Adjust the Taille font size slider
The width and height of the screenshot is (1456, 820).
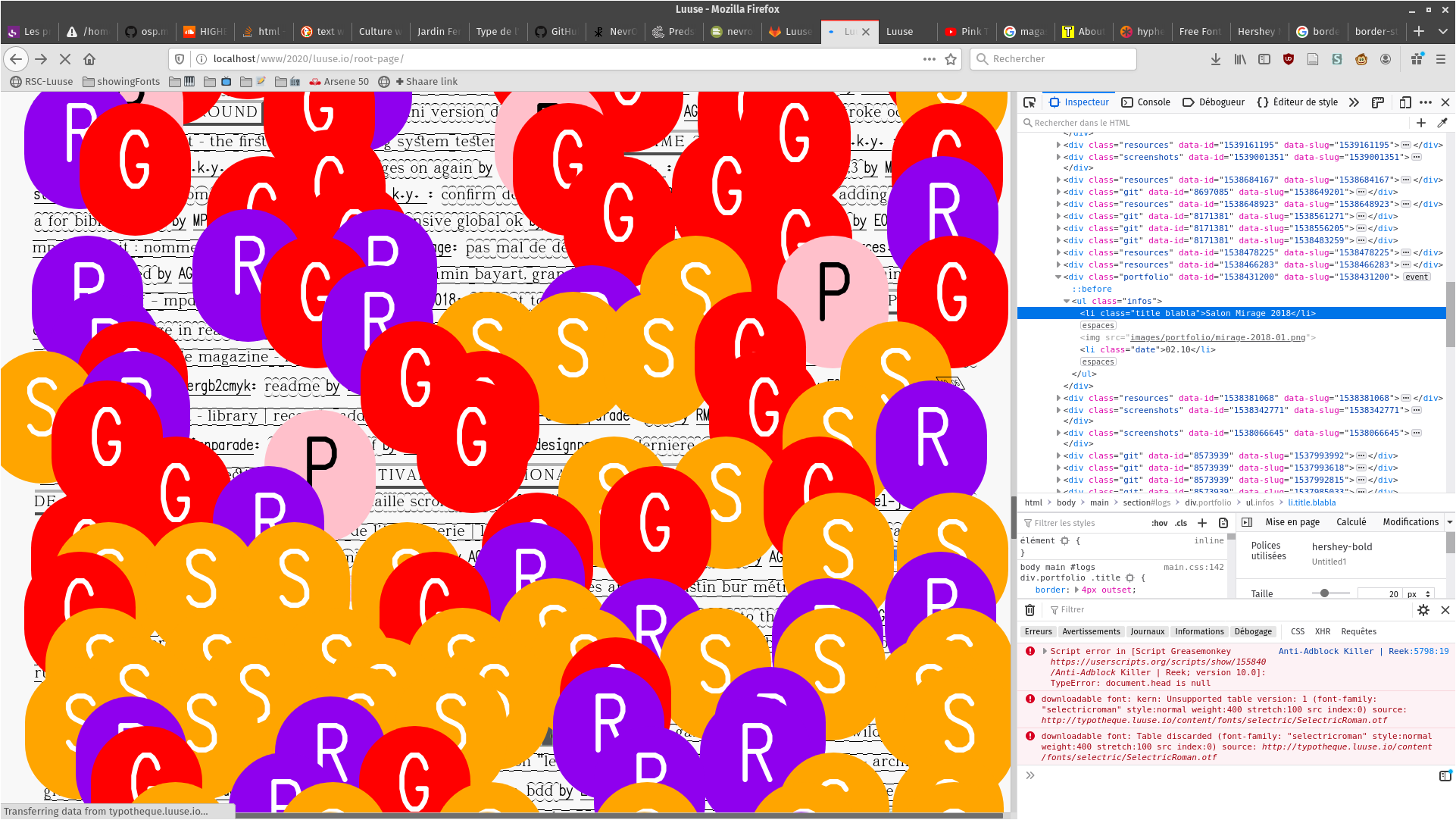[1324, 593]
